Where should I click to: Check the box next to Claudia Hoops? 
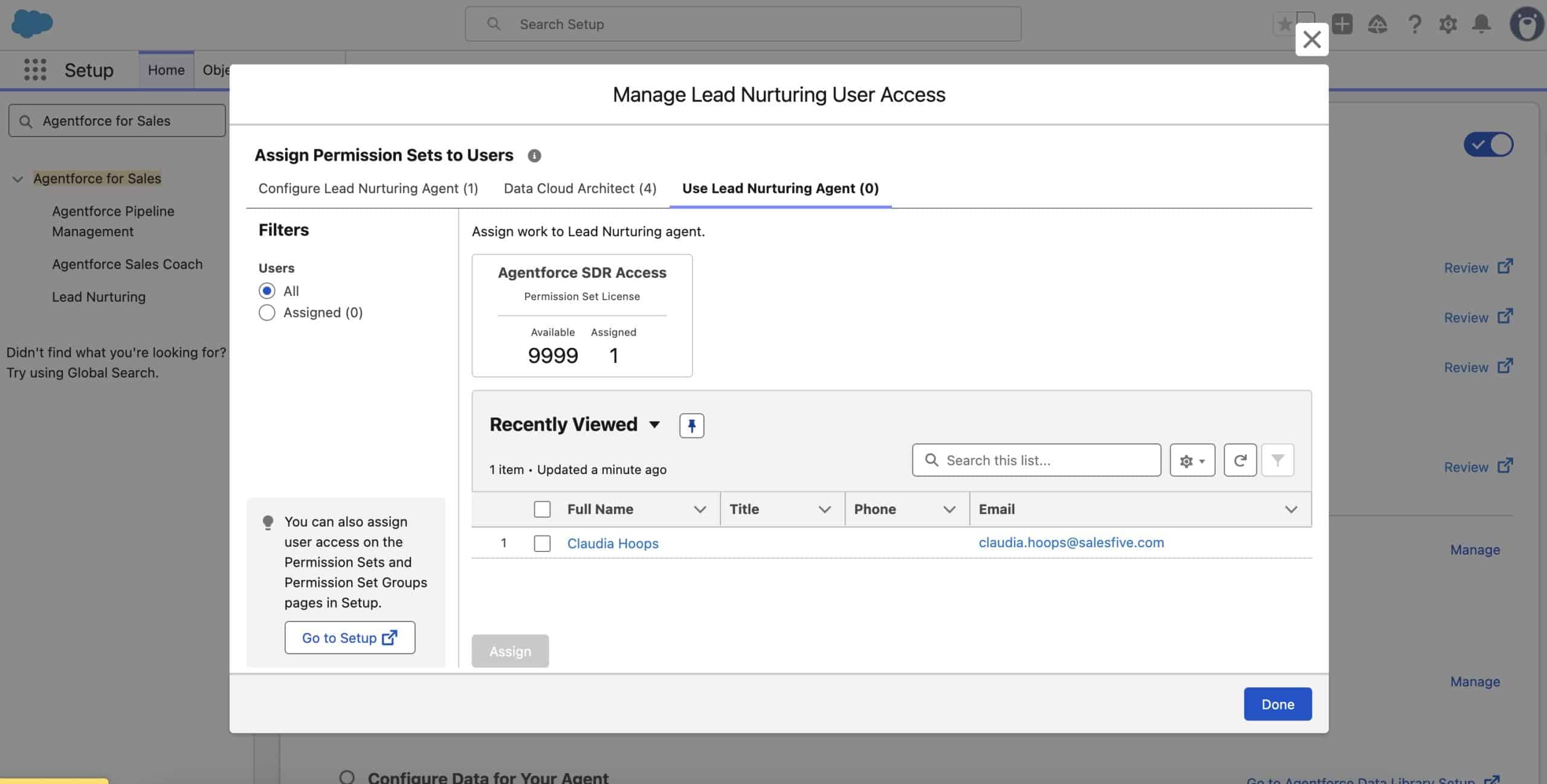pyautogui.click(x=542, y=544)
